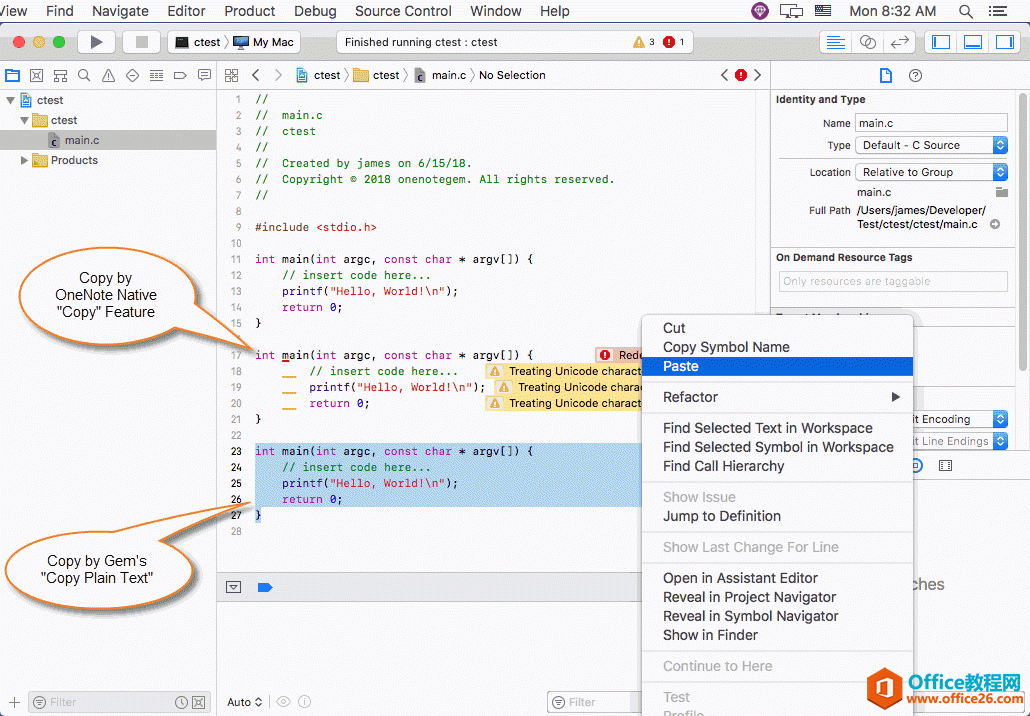Open the Find navigator magnifier icon
This screenshot has height=716, width=1030.
tap(84, 75)
